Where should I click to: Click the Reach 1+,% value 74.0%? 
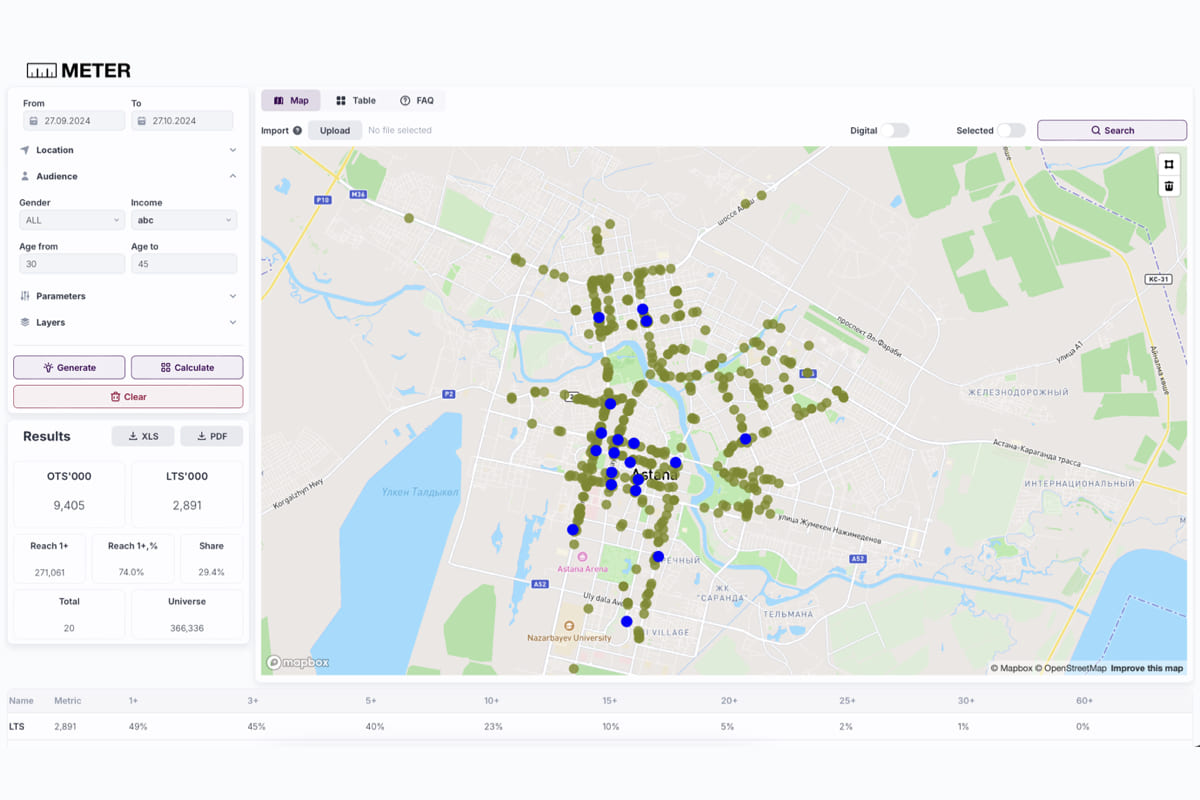coord(132,573)
